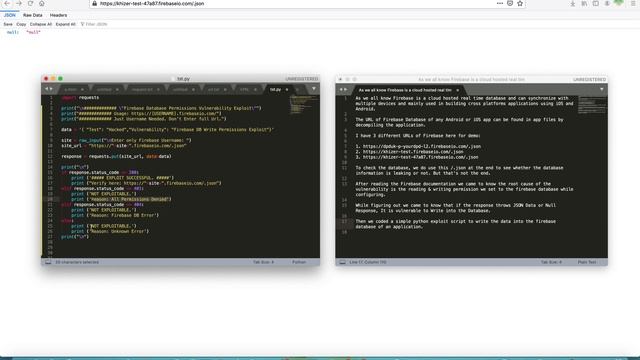Click Line/Column indicator in right status bar
Image resolution: width=640 pixels, height=360 pixels.
click(x=367, y=262)
